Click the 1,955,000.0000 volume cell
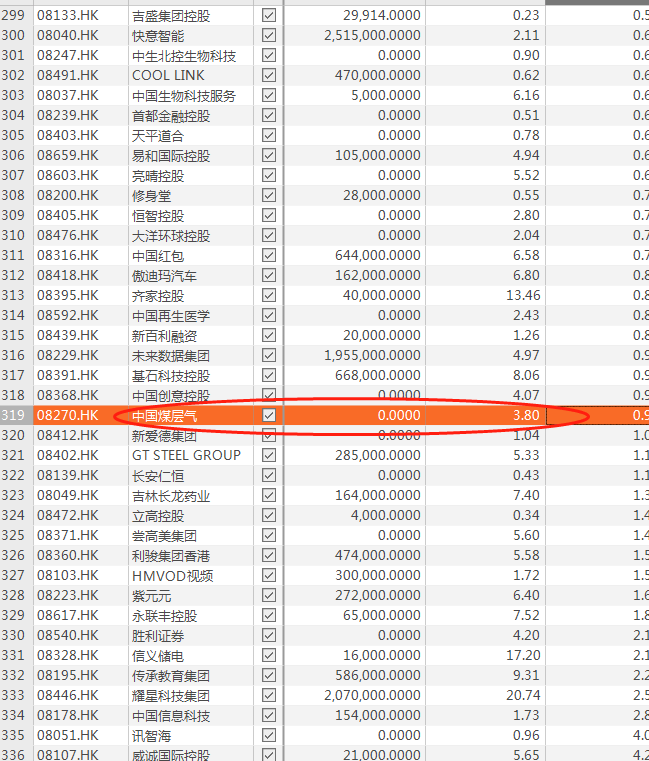 coord(355,355)
